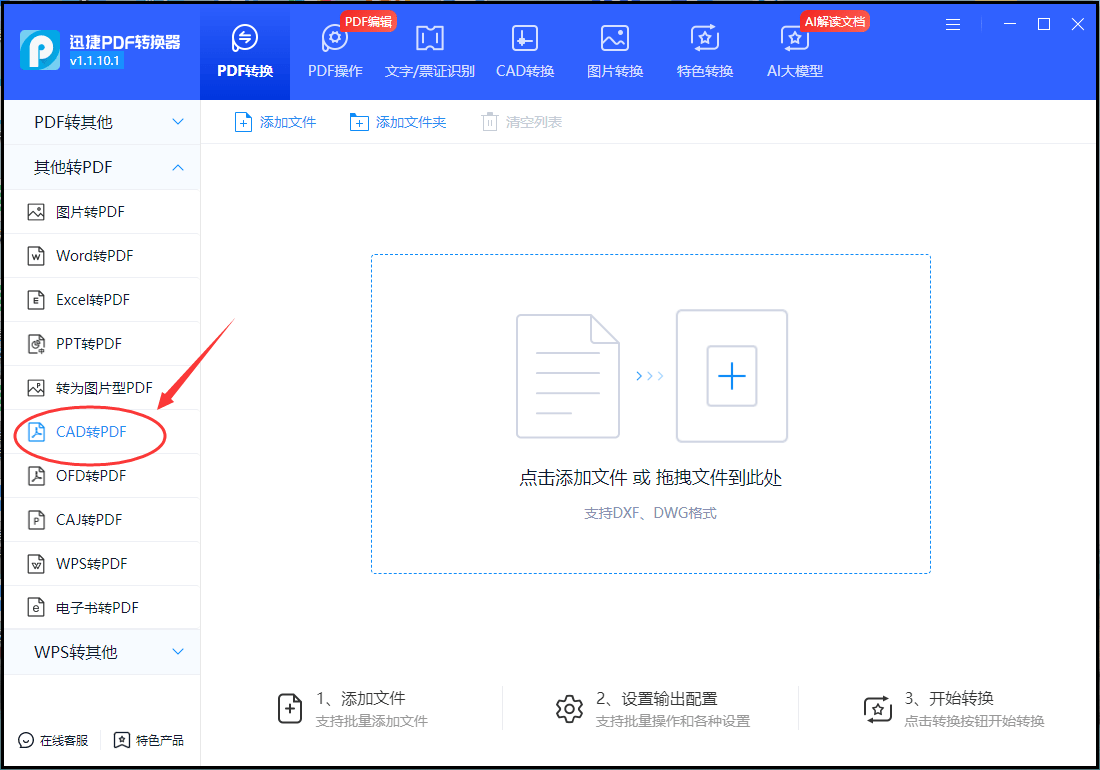Click the 迅捷PDF转换器 logo icon
Image resolution: width=1100 pixels, height=770 pixels.
(x=40, y=50)
